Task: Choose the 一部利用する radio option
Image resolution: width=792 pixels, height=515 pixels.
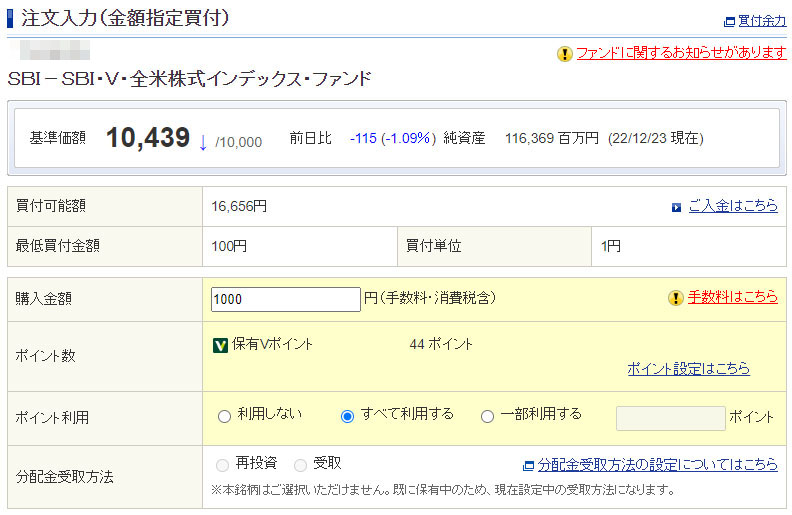Action: coord(488,416)
